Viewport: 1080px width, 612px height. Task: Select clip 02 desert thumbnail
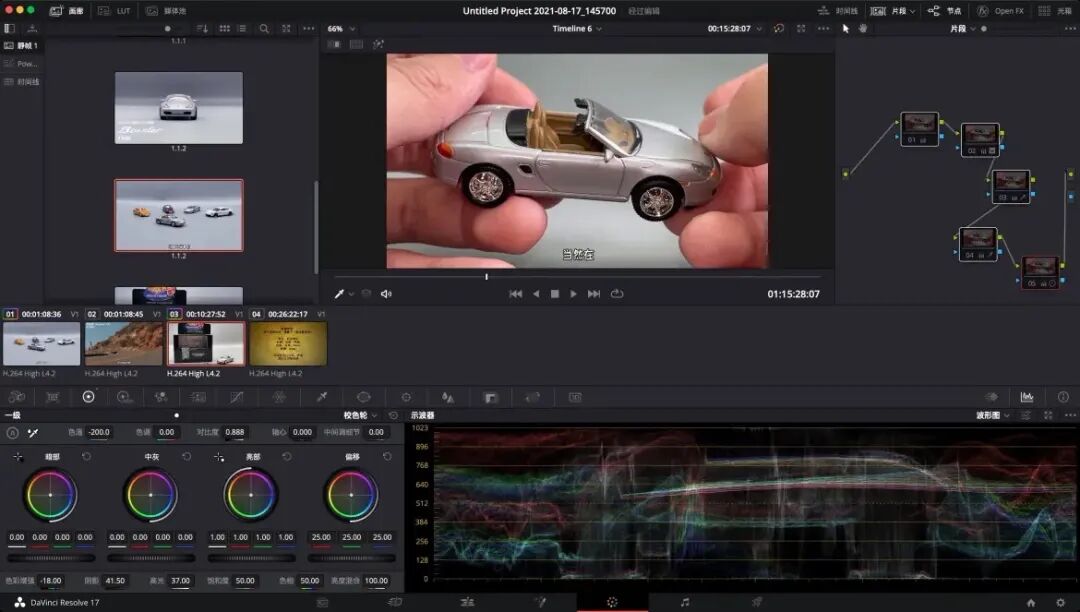click(124, 344)
